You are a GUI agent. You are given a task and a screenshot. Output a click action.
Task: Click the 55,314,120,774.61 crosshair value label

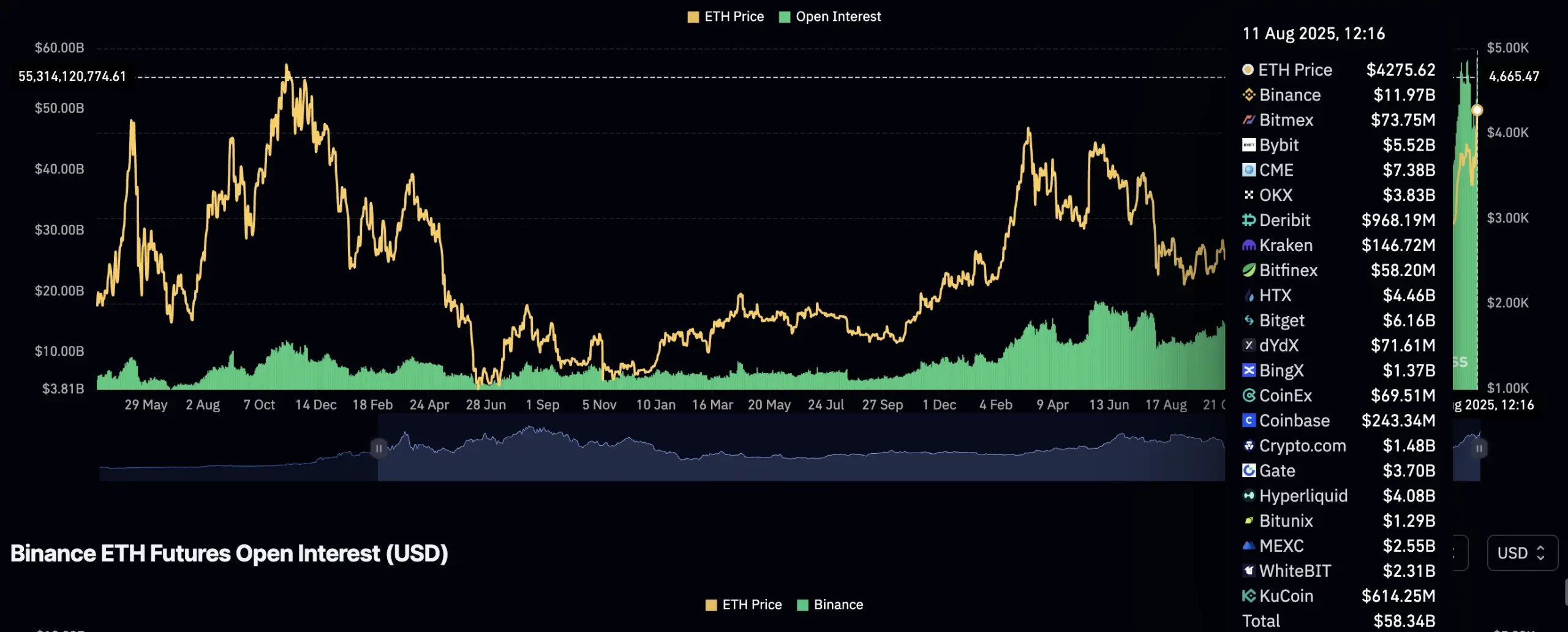72,77
